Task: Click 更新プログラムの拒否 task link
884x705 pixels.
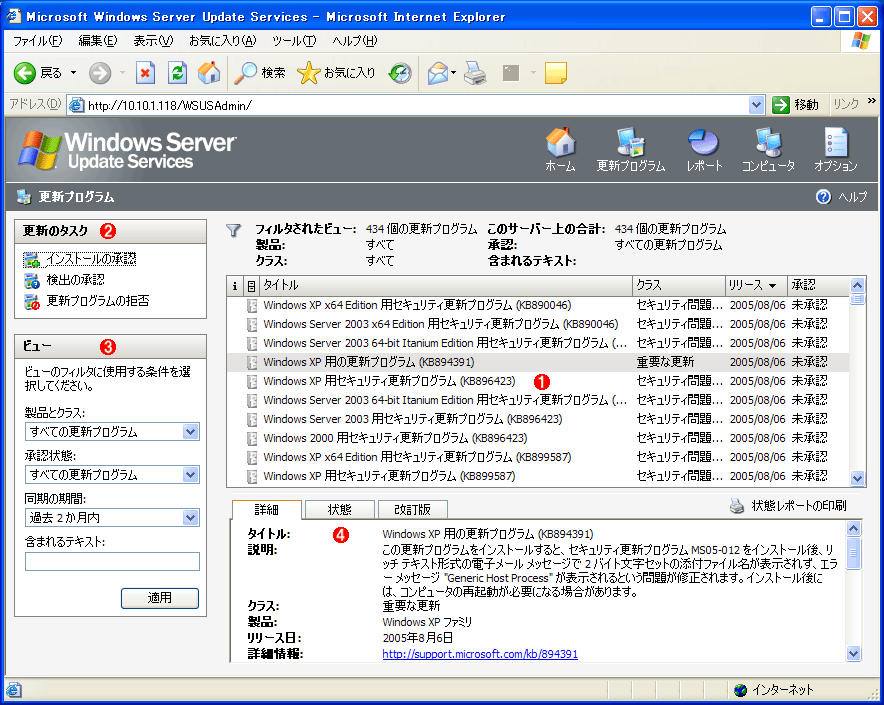Action: 98,301
